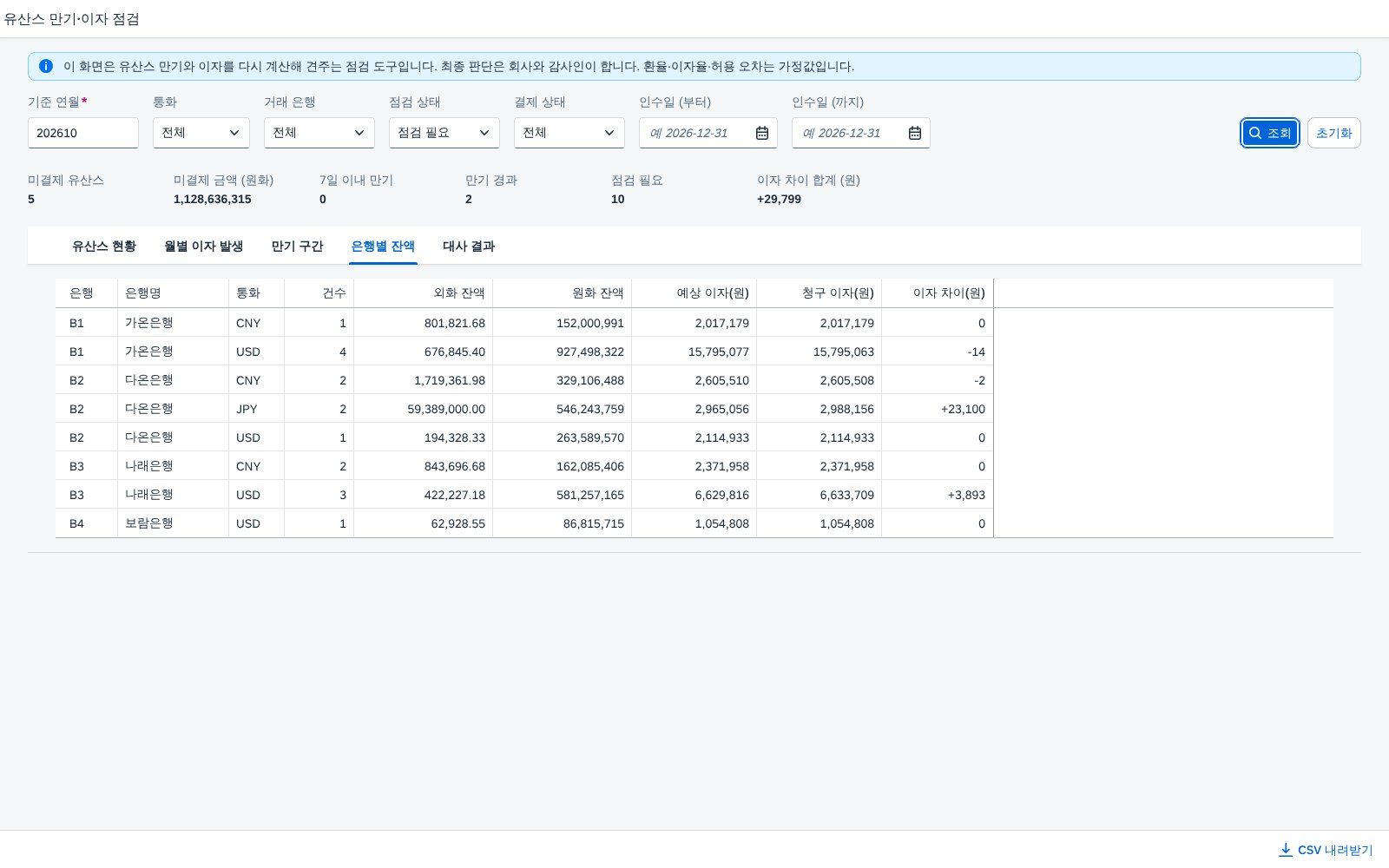This screenshot has height=868, width=1389.
Task: Go to the 대사 결과 tab
Action: click(469, 247)
